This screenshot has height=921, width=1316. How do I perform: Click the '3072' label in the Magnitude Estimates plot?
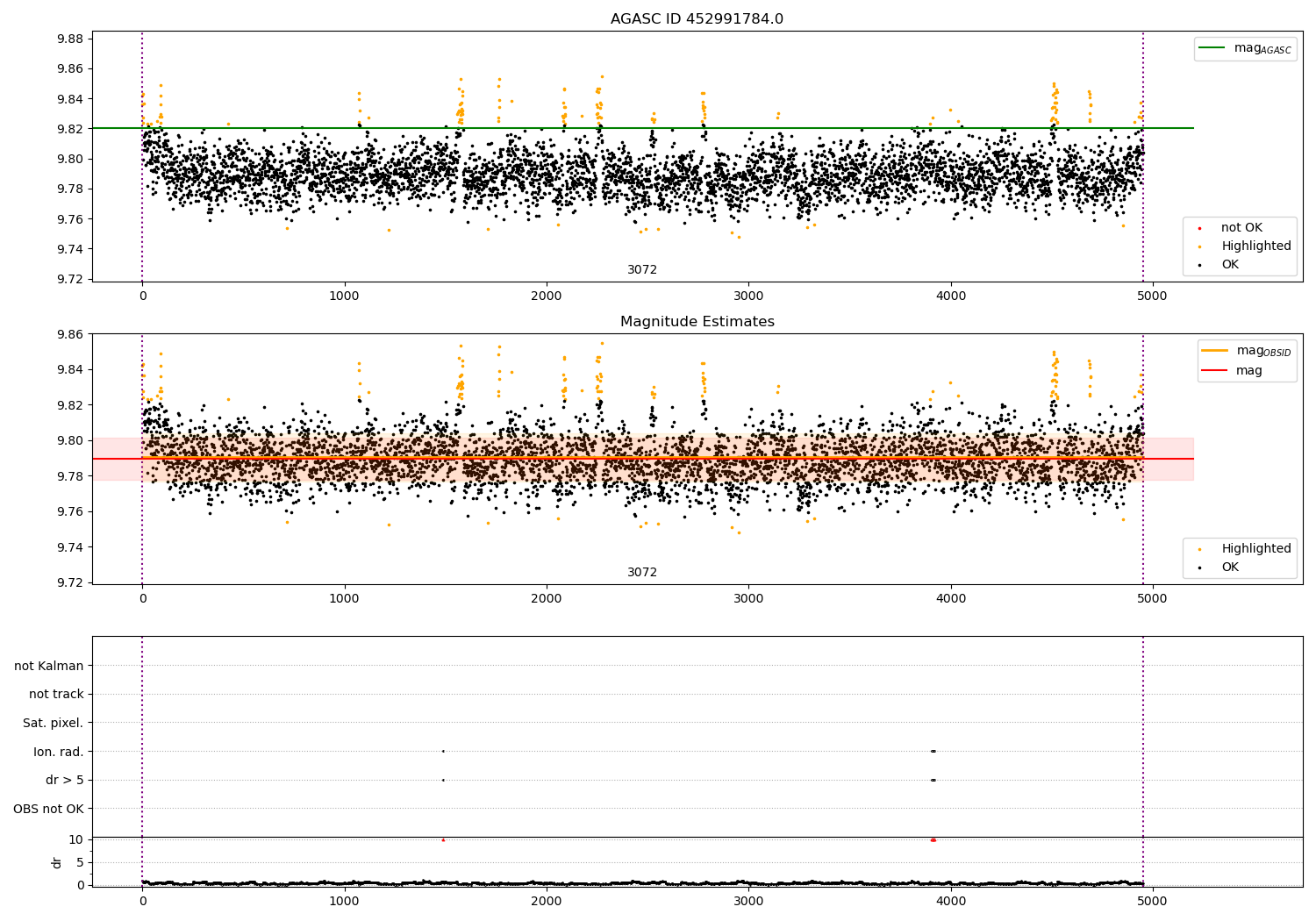tap(642, 573)
